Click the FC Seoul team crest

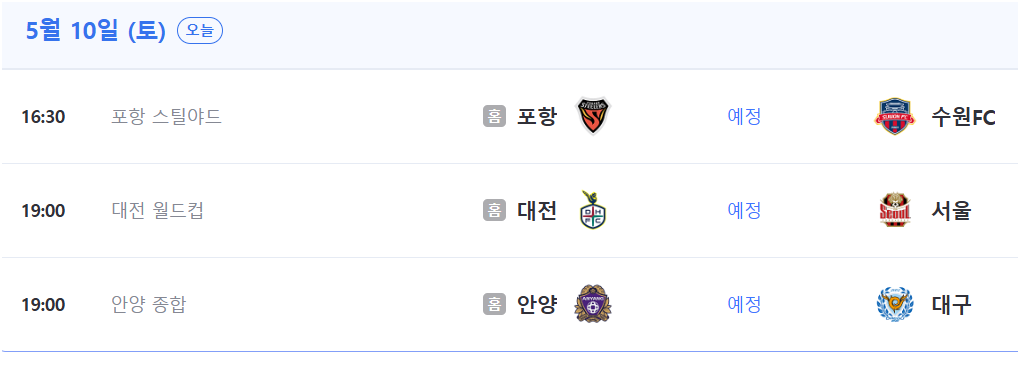coord(894,210)
